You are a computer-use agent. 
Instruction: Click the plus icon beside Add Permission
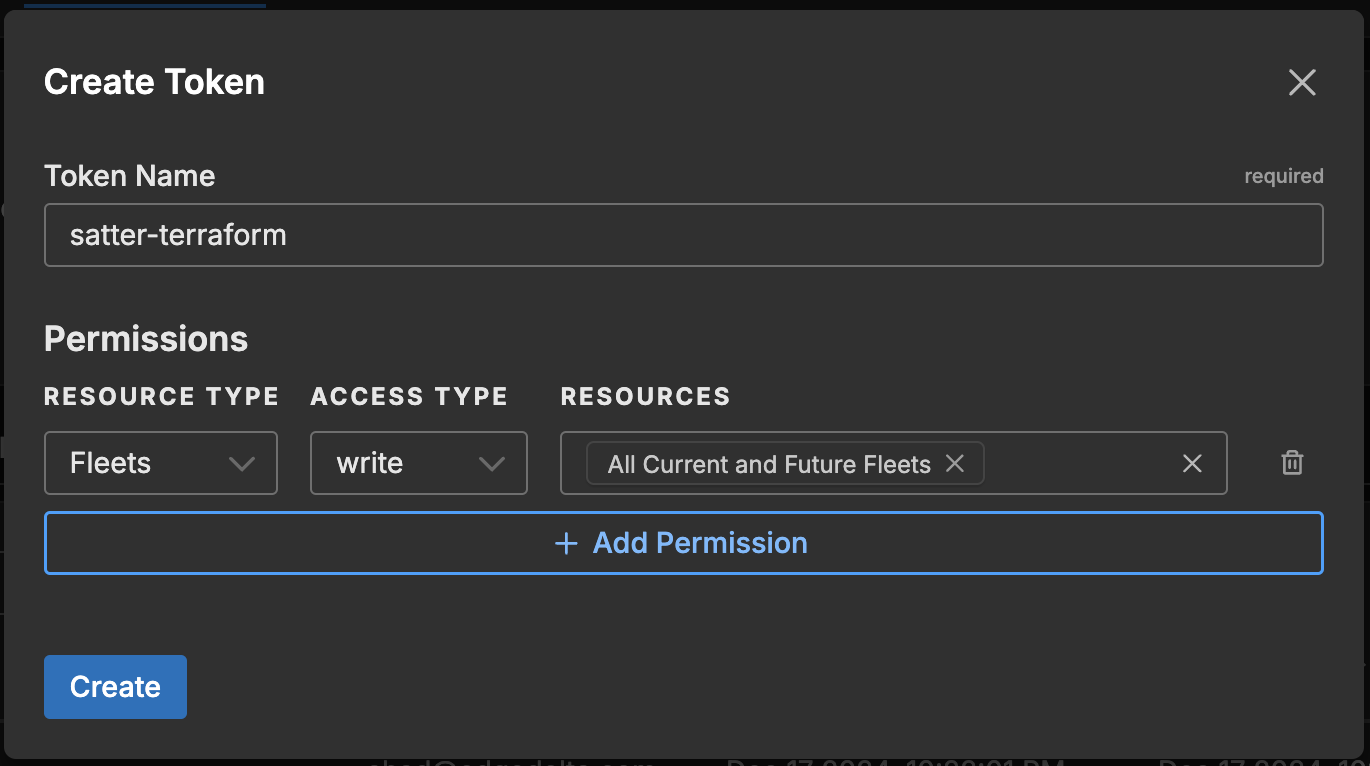[x=566, y=543]
